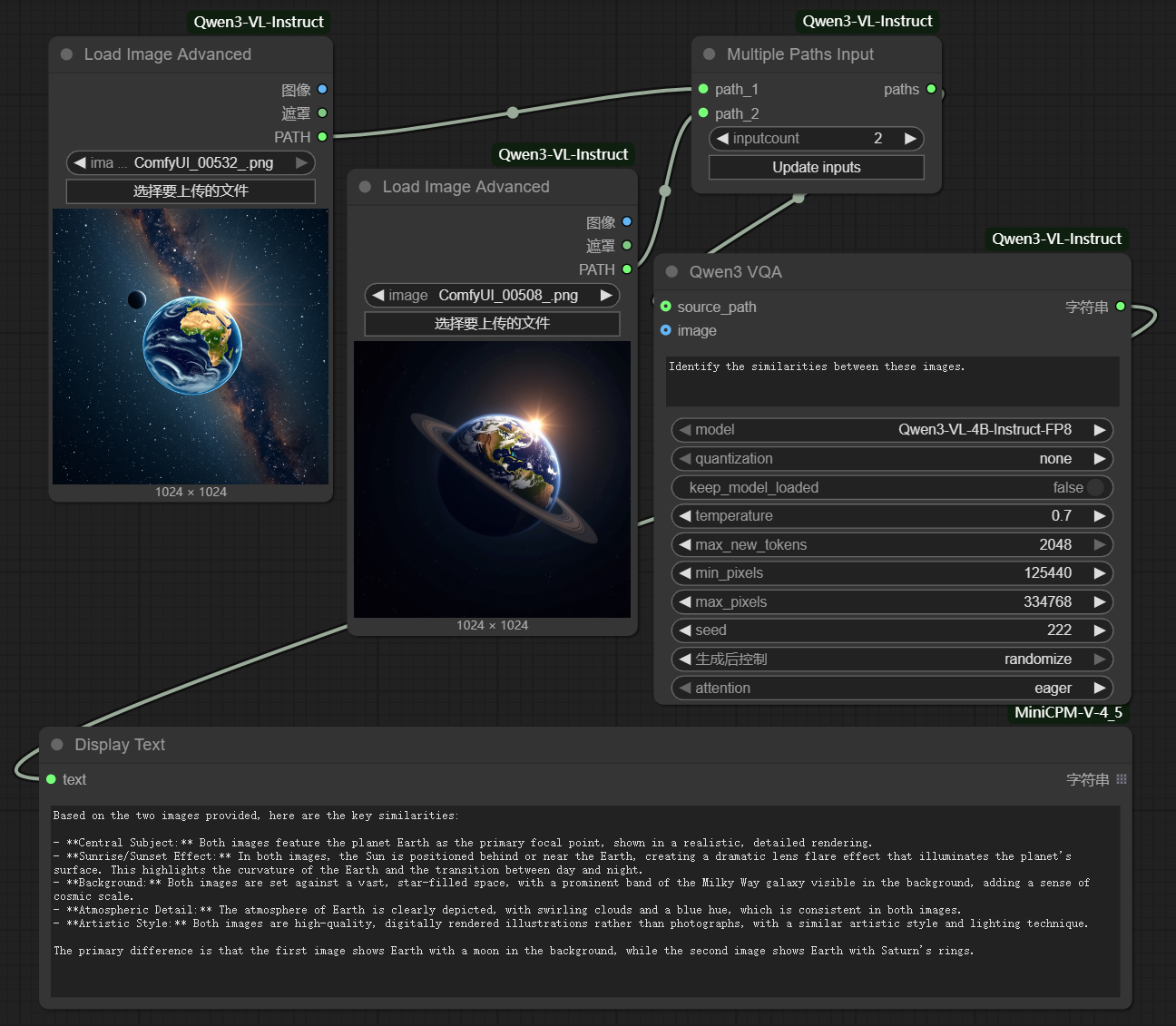This screenshot has width=1176, height=1026.
Task: Click the path_1 input port
Action: (703, 89)
